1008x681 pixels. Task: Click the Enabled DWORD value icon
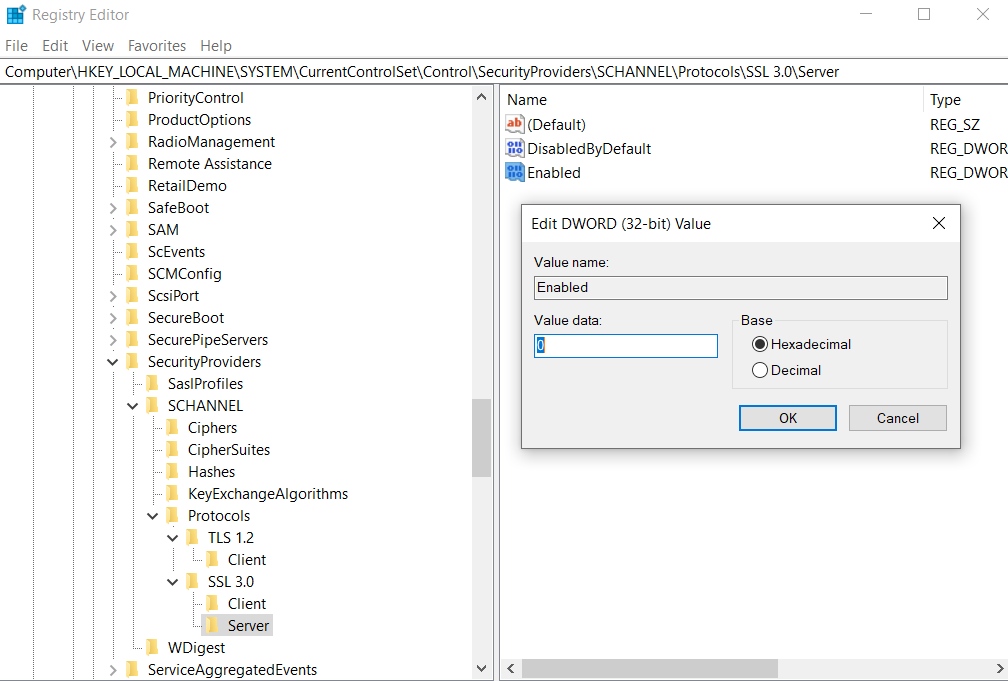coord(515,172)
